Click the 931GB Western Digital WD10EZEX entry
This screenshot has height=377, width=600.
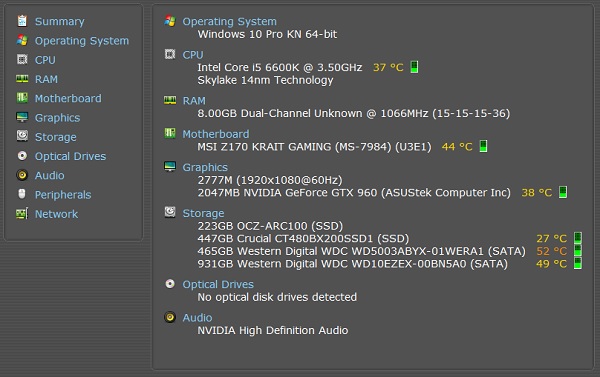click(352, 264)
